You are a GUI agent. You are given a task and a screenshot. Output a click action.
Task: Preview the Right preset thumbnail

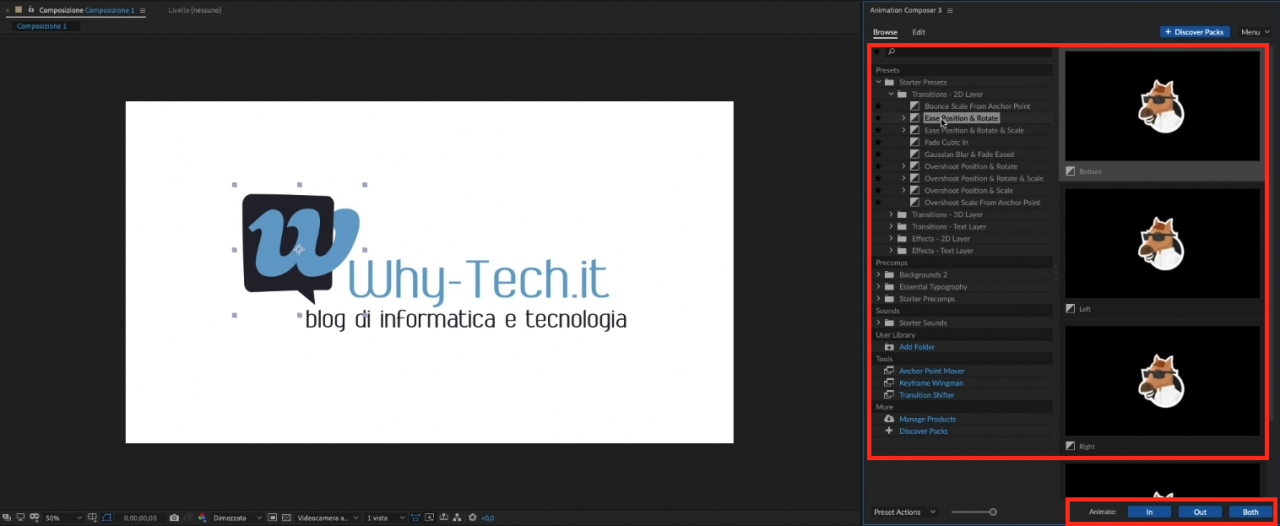[1161, 380]
